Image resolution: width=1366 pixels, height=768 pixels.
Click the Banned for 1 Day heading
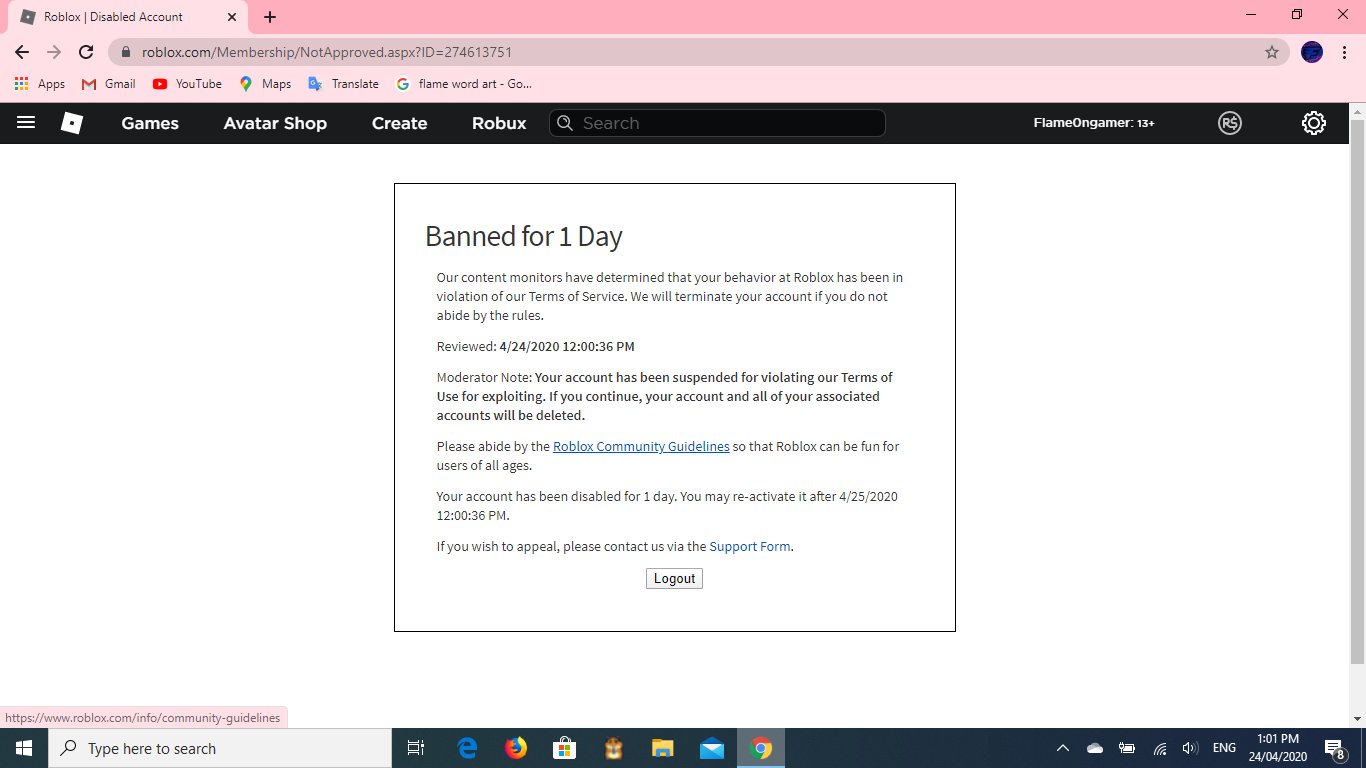(524, 236)
